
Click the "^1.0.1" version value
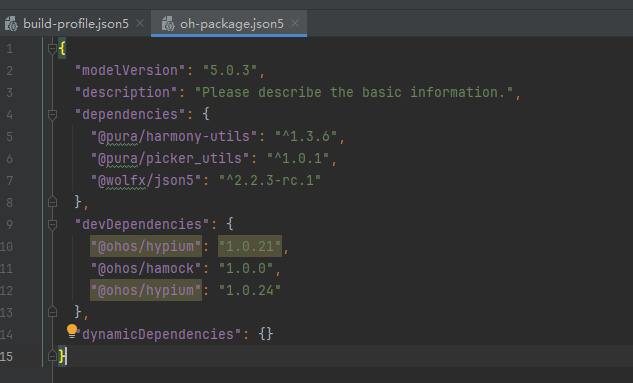(x=298, y=158)
